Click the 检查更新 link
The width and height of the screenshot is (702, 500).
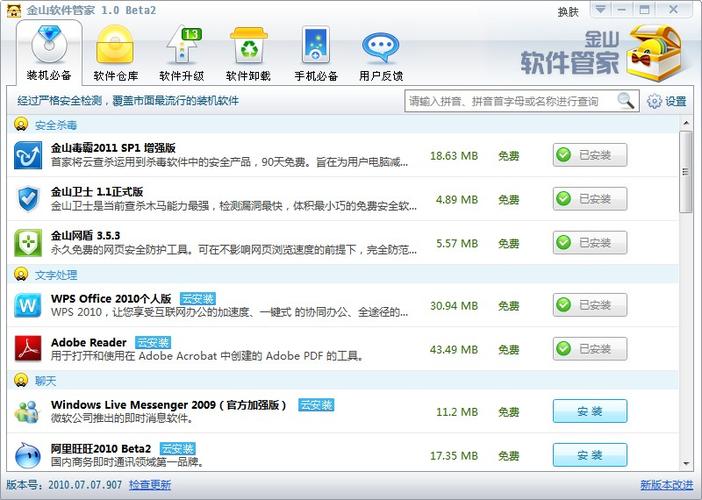[x=150, y=485]
